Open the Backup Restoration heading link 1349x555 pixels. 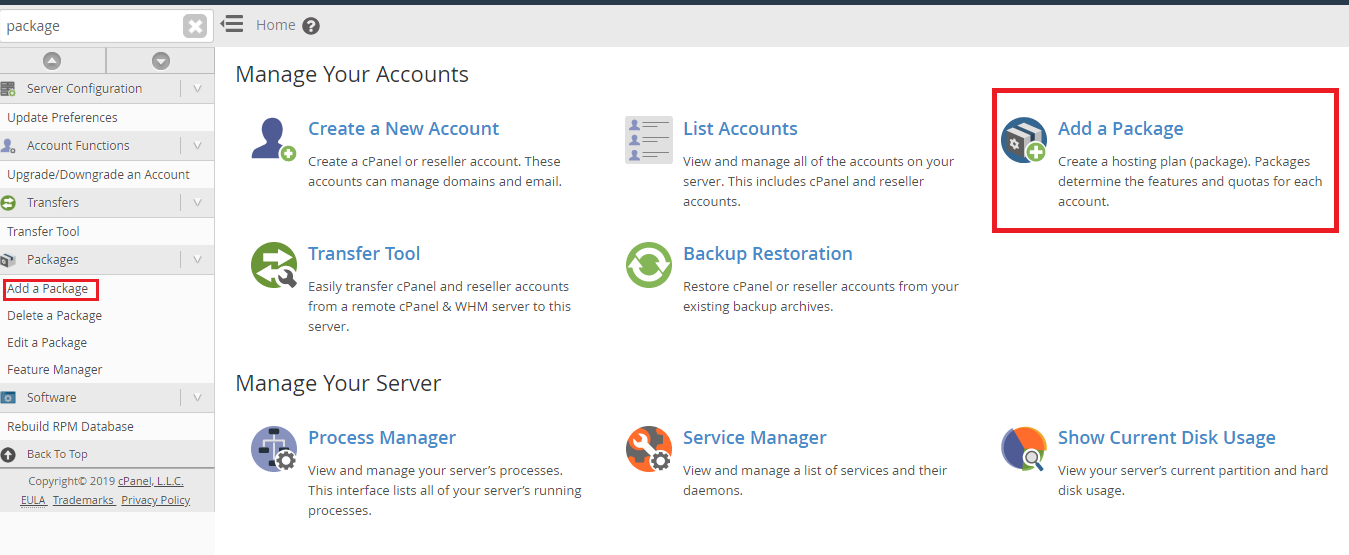pyautogui.click(x=768, y=254)
